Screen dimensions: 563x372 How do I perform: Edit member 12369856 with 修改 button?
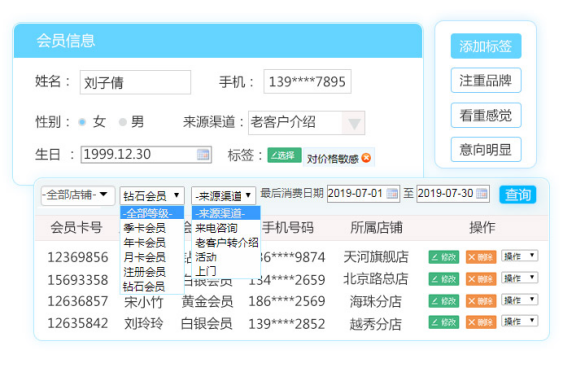pos(444,257)
